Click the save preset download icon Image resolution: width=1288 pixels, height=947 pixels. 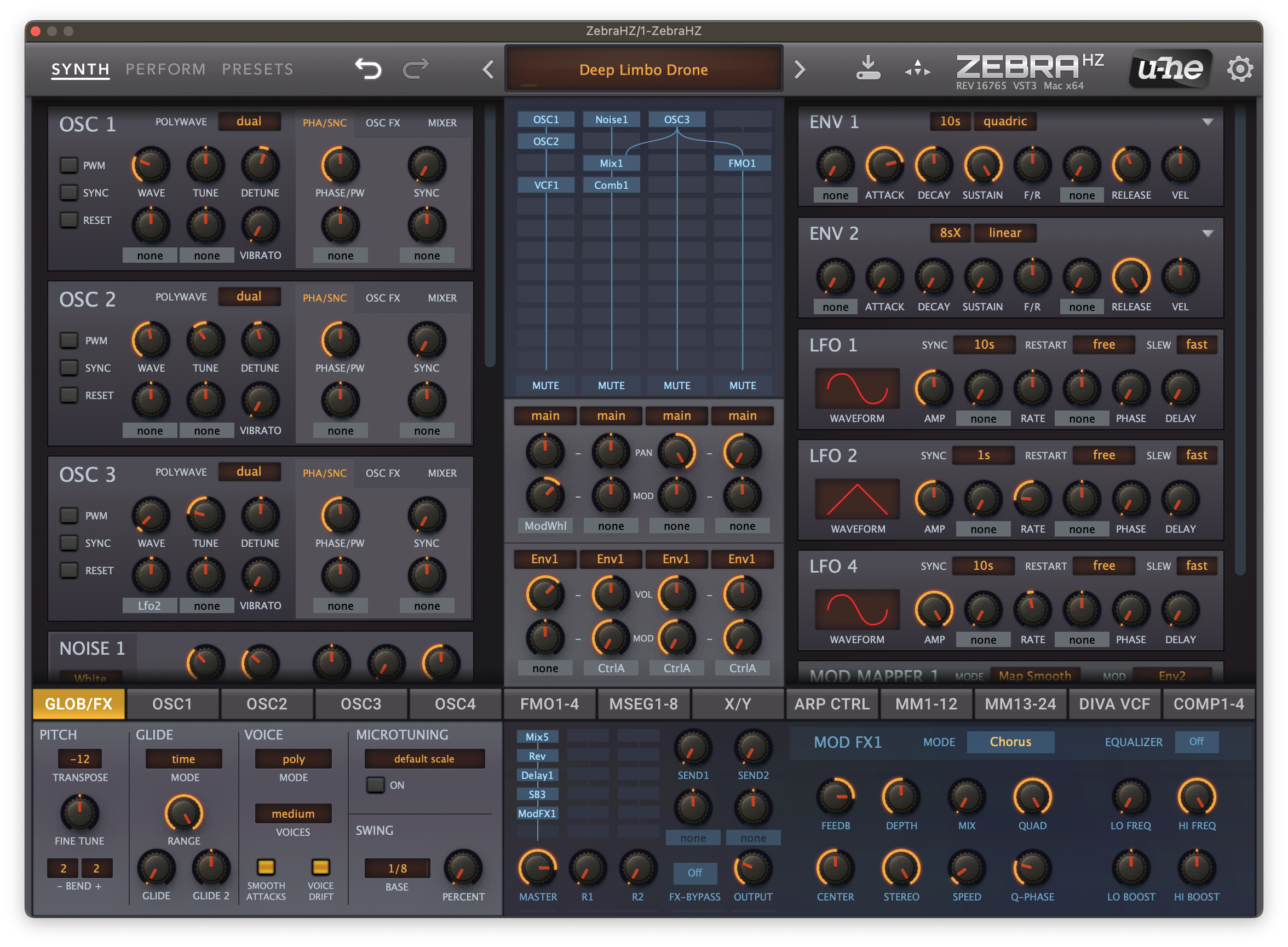(x=868, y=68)
